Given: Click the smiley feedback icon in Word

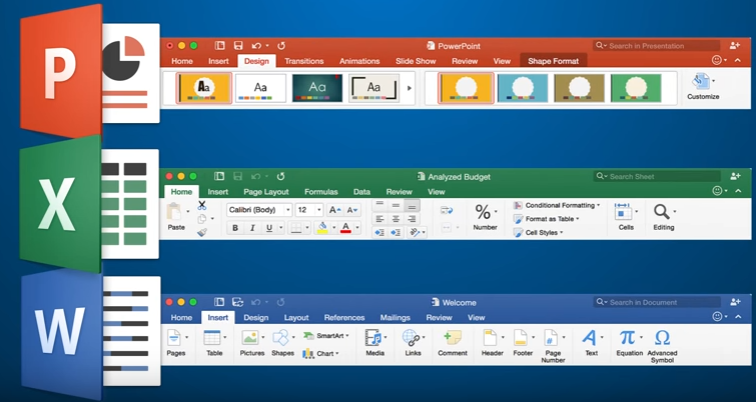Looking at the screenshot, I should tap(717, 316).
